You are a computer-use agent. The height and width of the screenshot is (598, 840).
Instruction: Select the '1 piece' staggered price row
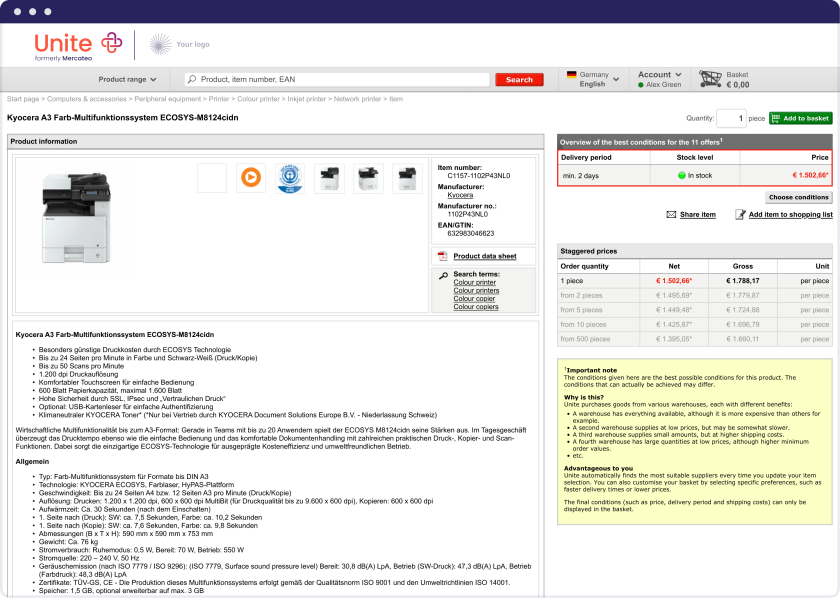pos(695,281)
